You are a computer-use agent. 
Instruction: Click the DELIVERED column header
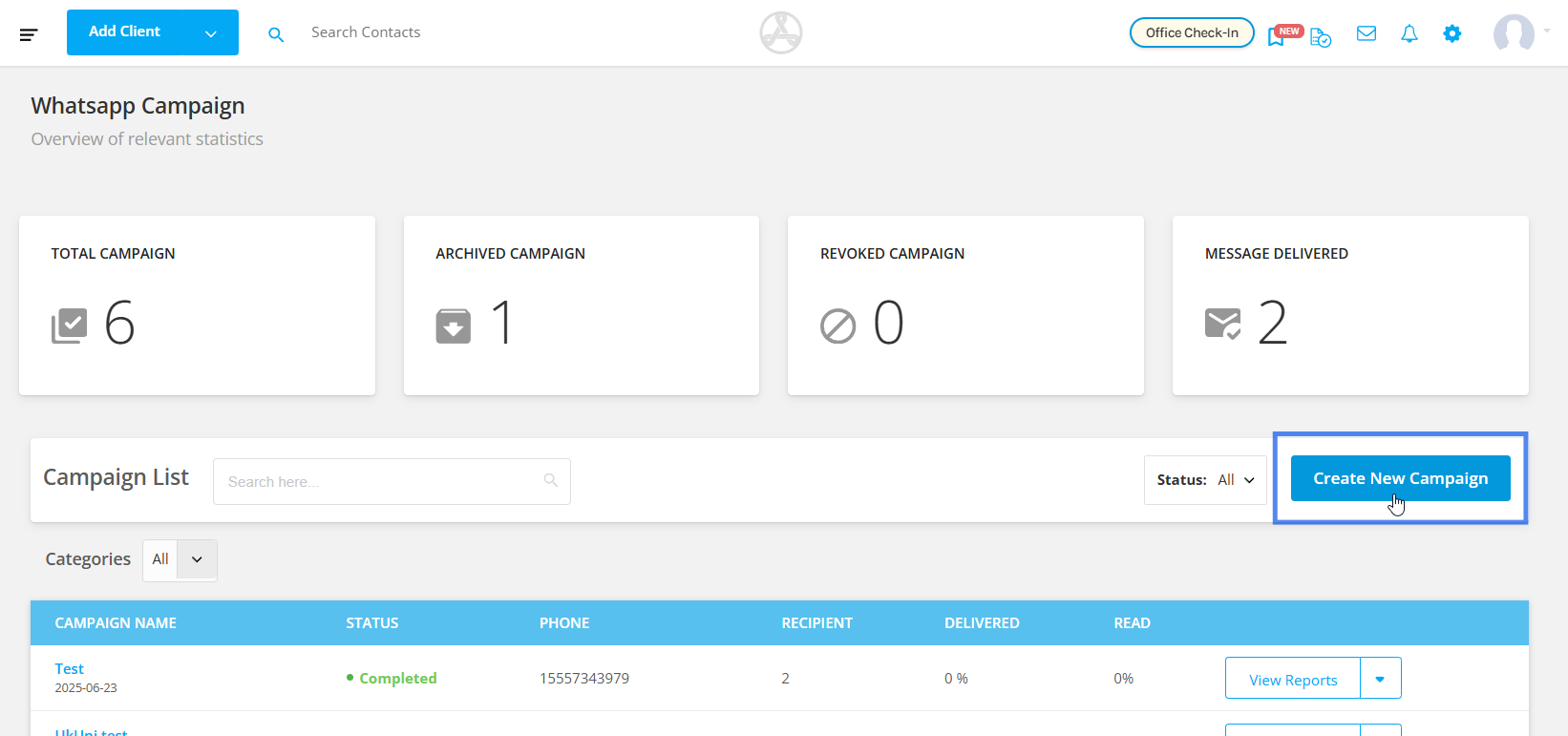[x=982, y=623]
